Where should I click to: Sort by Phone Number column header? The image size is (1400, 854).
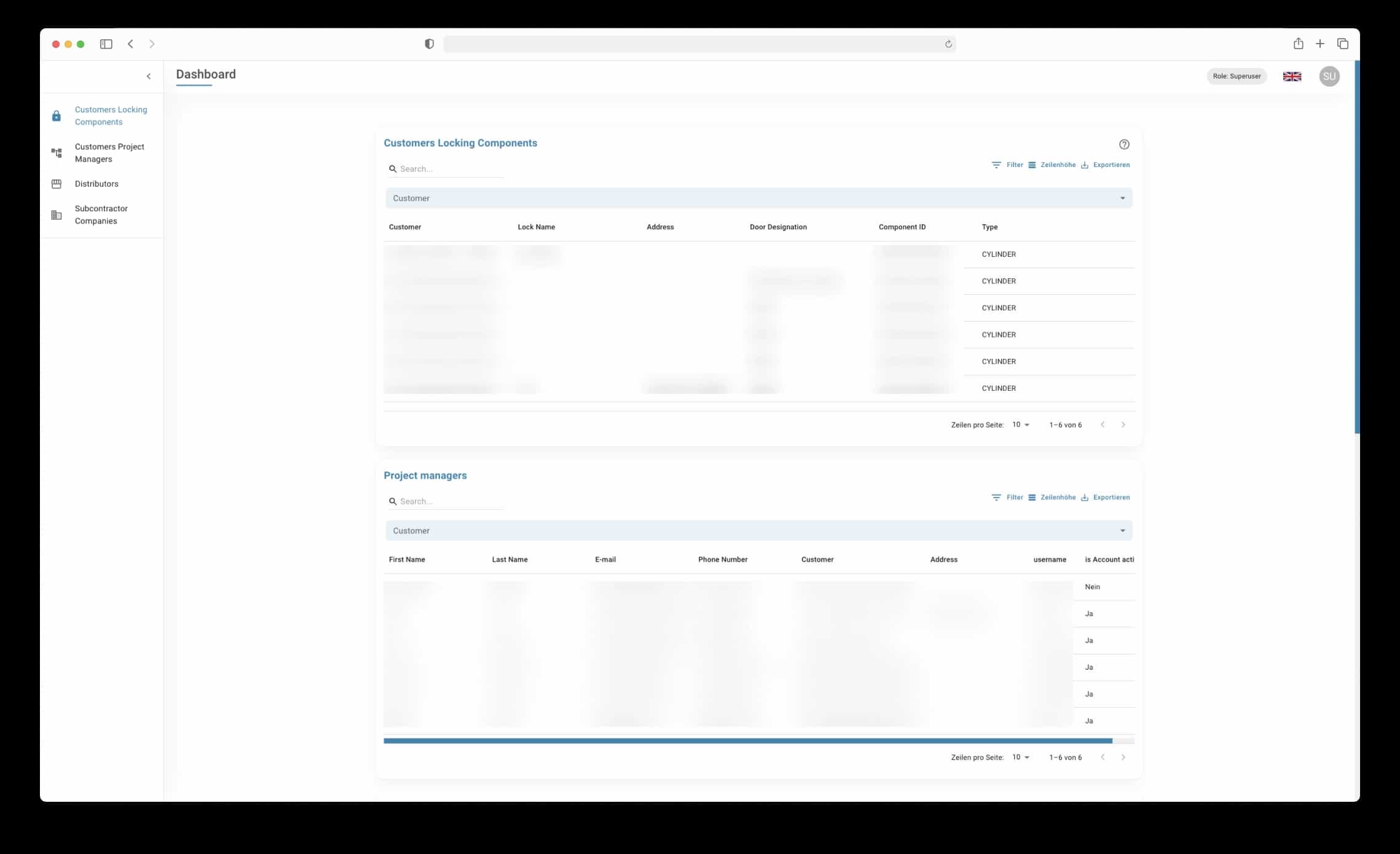(723, 559)
